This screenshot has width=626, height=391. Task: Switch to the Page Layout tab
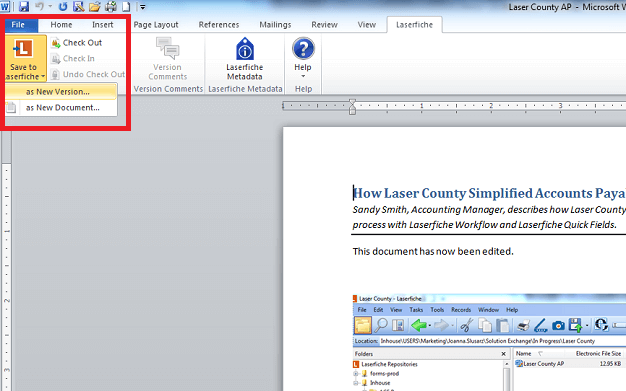(156, 25)
